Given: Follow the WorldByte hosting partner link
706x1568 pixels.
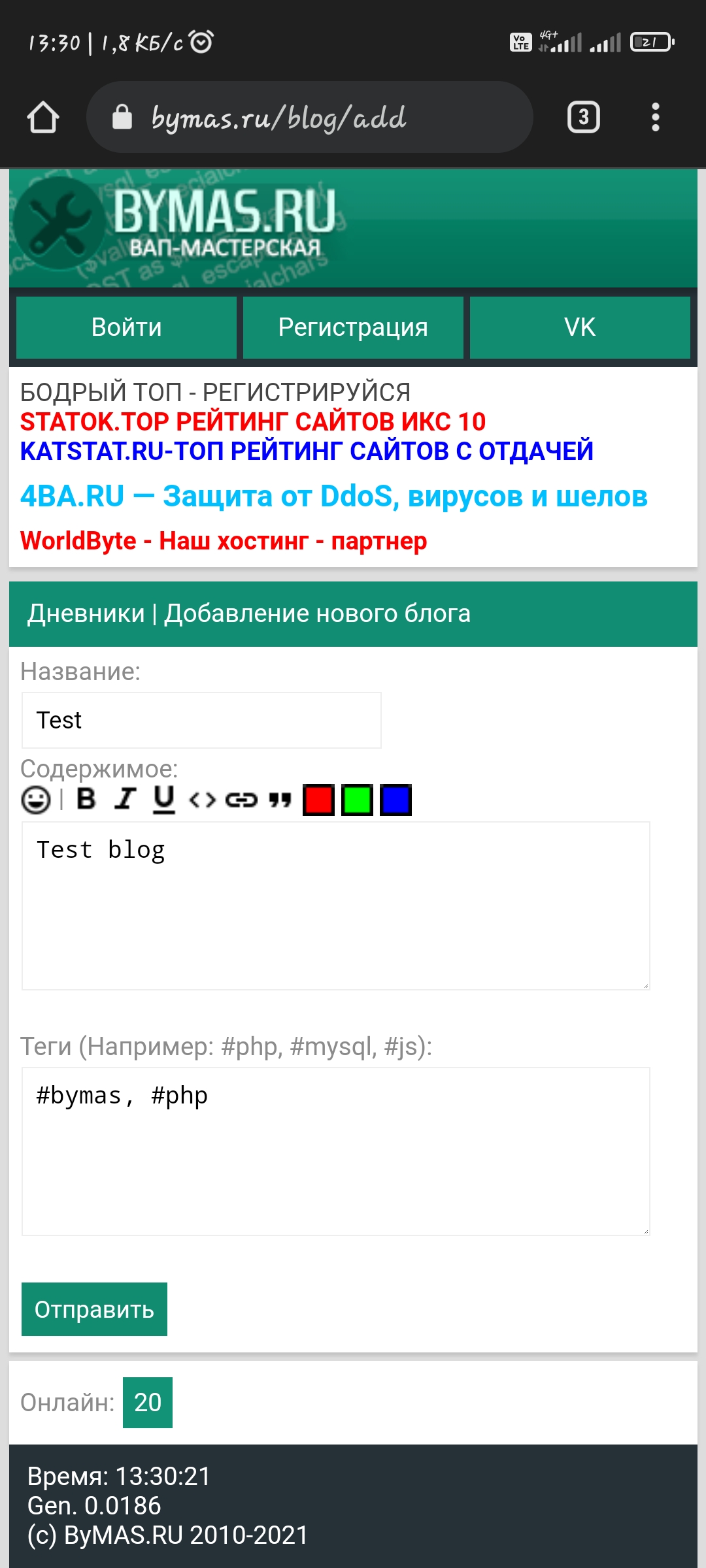Looking at the screenshot, I should point(224,541).
